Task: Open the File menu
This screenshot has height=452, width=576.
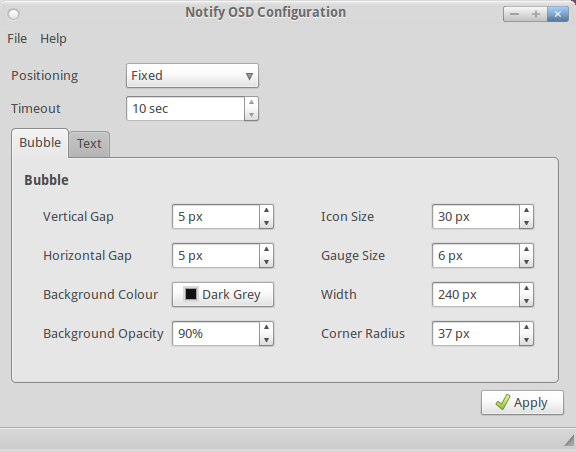Action: pos(17,39)
